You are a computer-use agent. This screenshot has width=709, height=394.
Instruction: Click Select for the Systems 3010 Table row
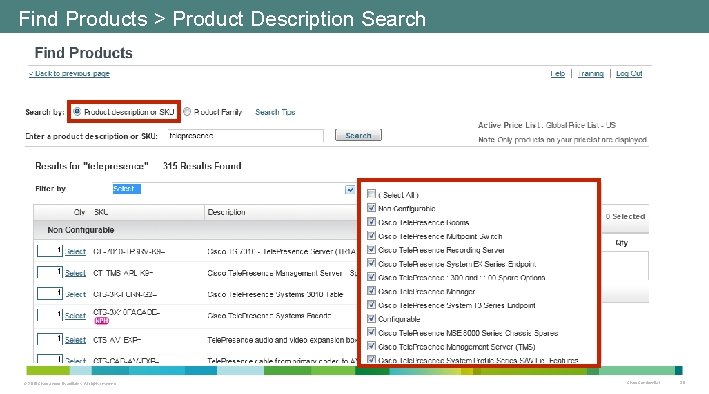(76, 294)
